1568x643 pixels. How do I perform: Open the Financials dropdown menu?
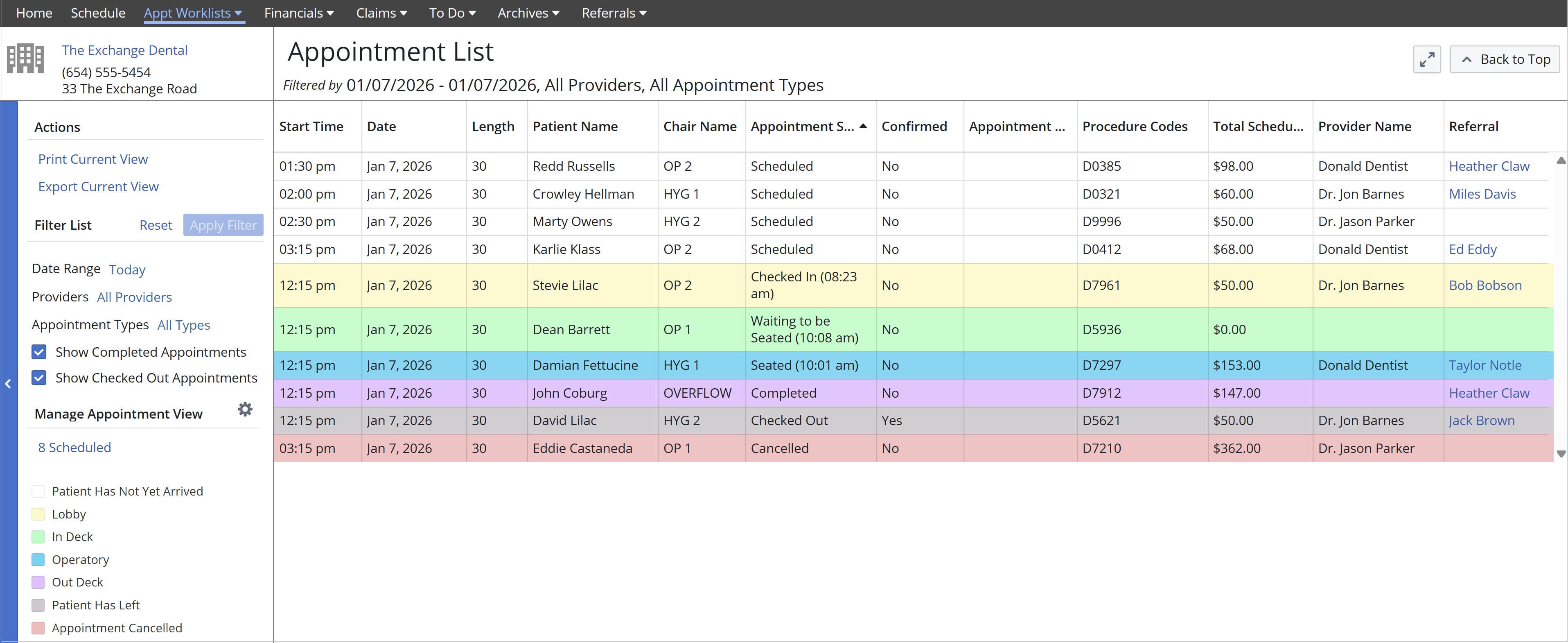point(299,13)
